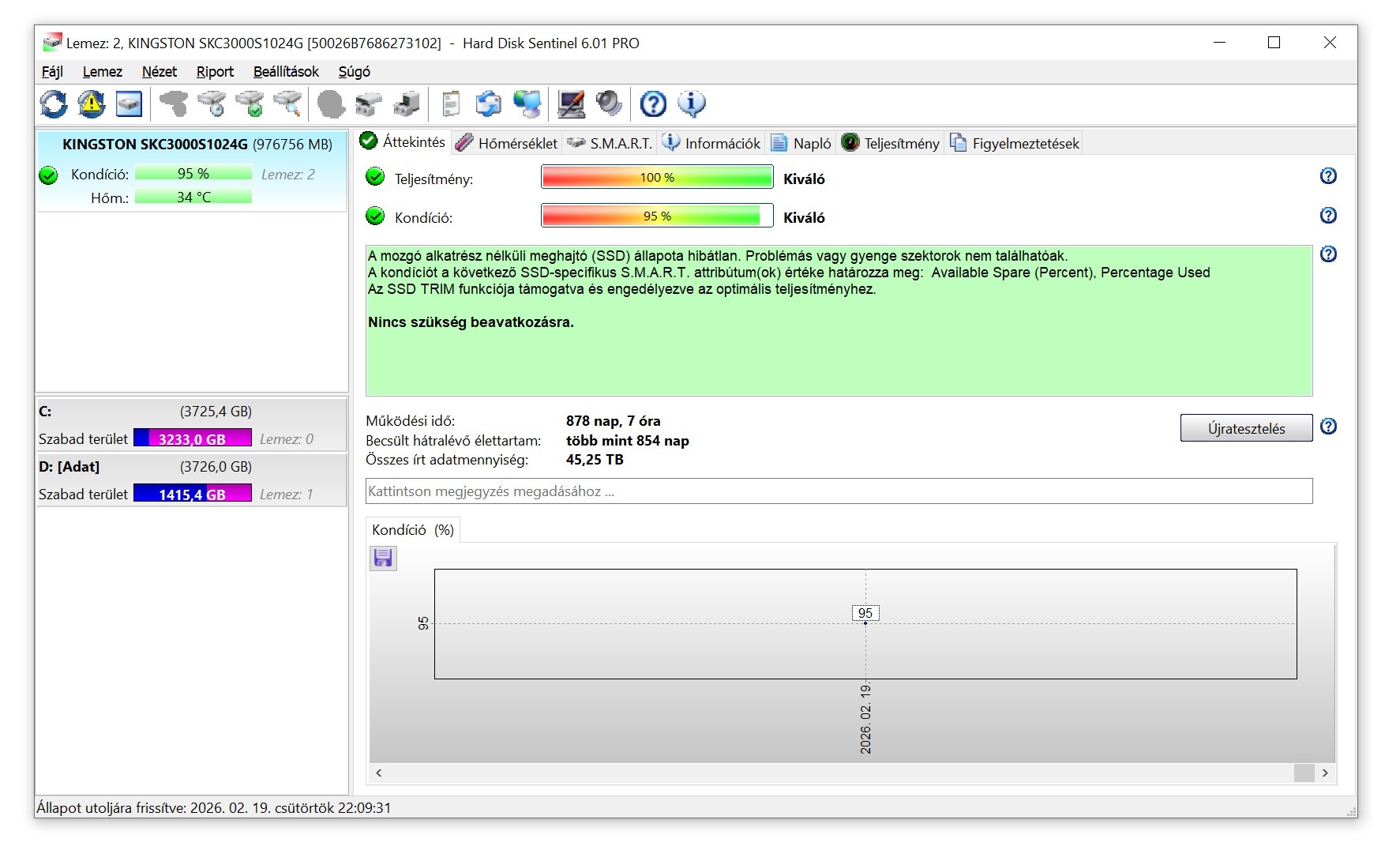Click the help icon next to Újratesztelés
Viewport: 1400px width, 850px height.
point(1328,427)
